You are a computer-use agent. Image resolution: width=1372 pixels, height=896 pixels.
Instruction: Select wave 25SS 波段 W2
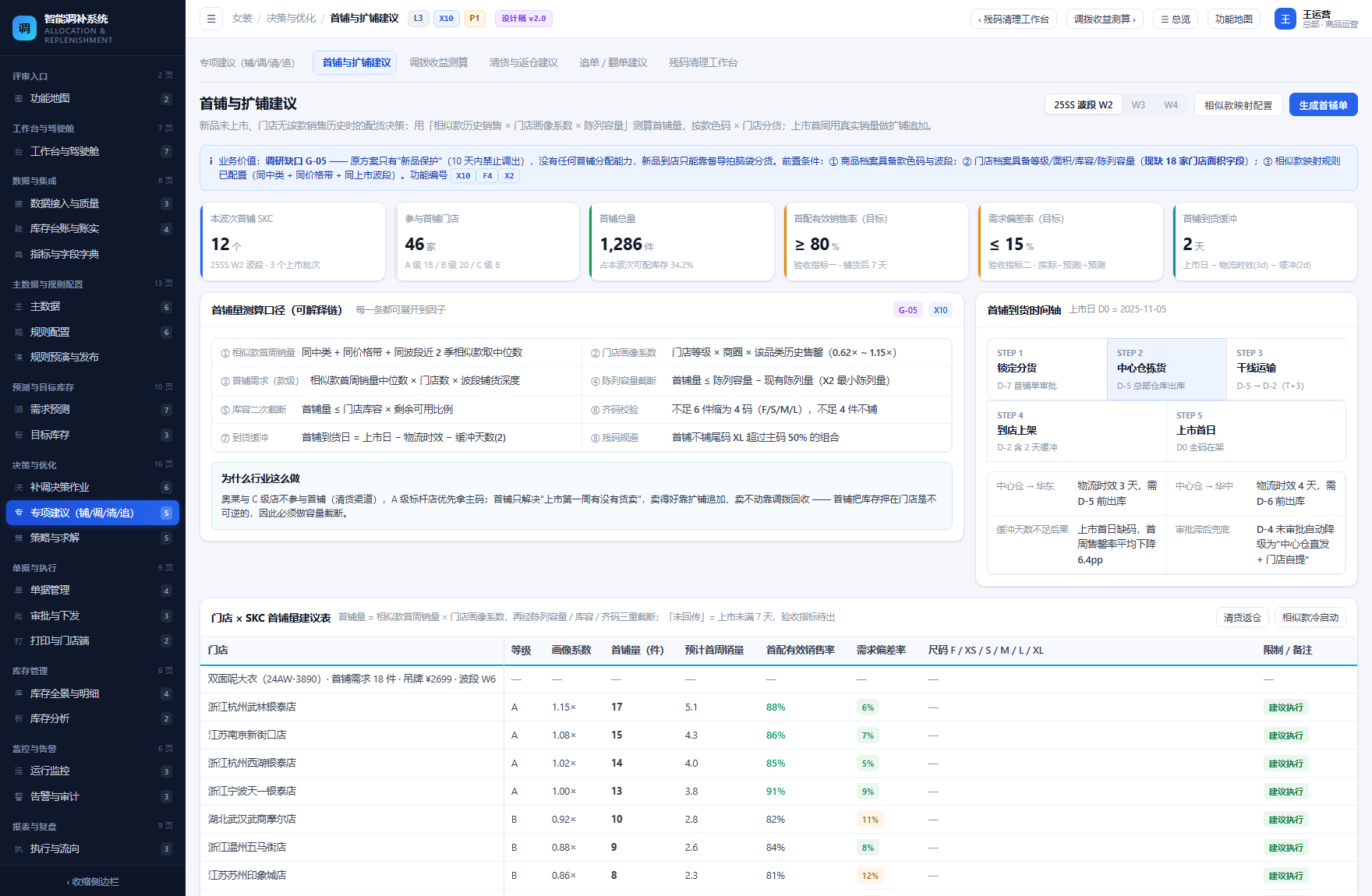pos(1083,105)
